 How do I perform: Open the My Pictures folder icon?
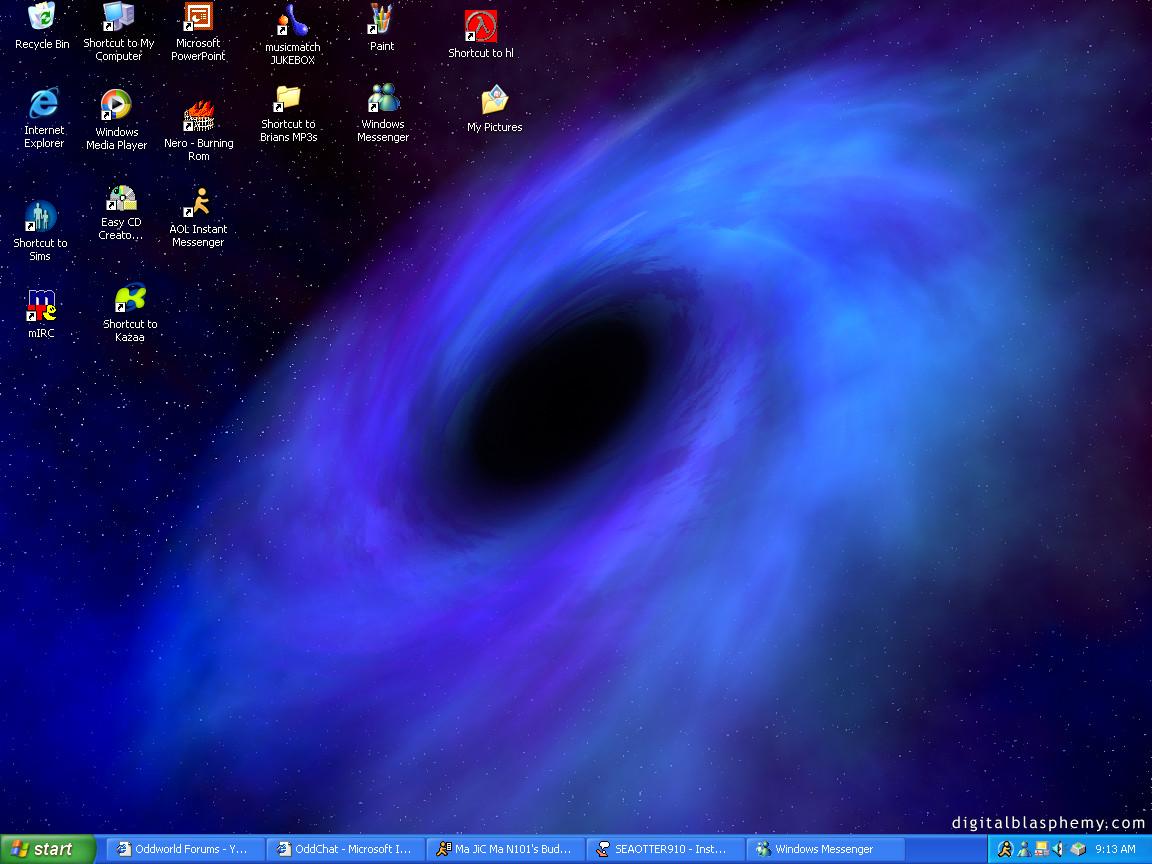[494, 102]
